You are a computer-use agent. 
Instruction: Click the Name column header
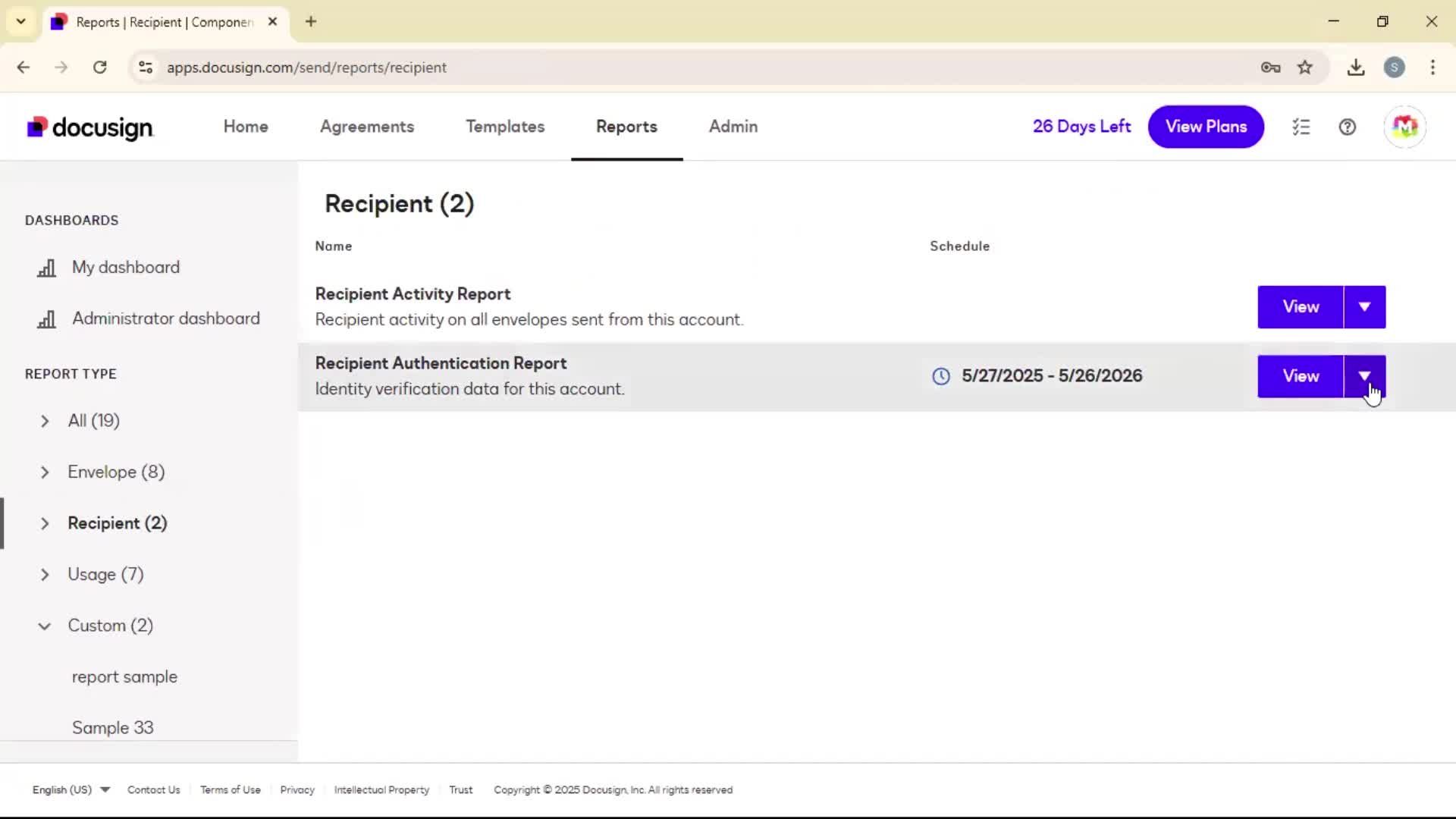coord(334,246)
